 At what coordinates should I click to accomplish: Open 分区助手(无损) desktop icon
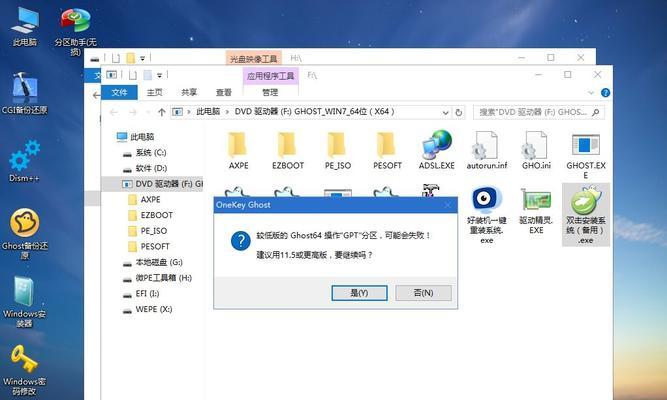click(75, 32)
